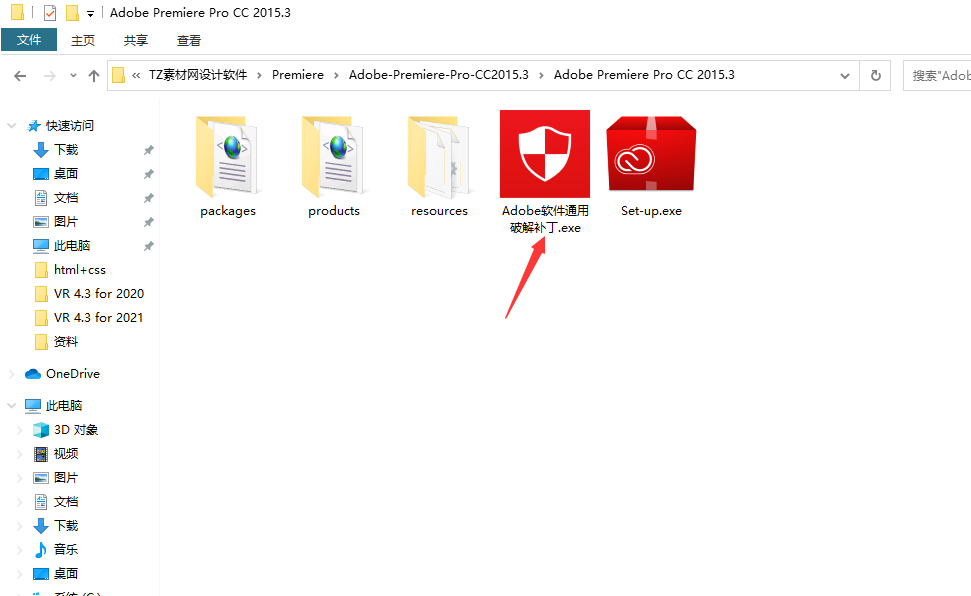Jump to TZ素材网设计软件 in the breadcrumb
Screen dimensions: 971x596
point(198,75)
